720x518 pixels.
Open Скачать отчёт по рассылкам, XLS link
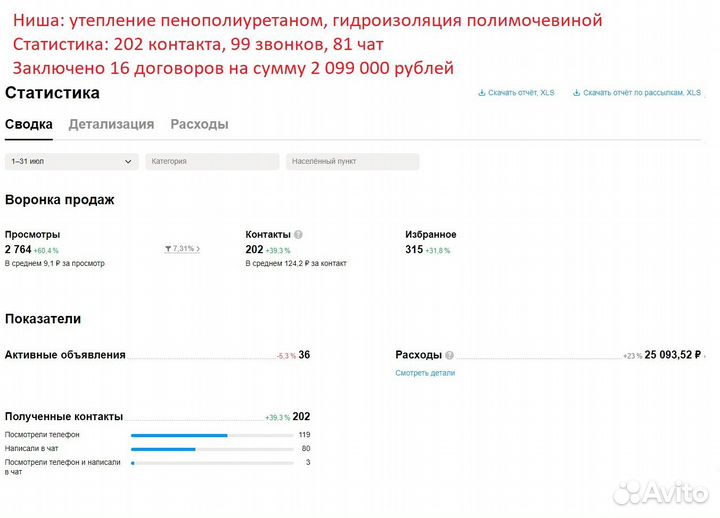(x=642, y=93)
